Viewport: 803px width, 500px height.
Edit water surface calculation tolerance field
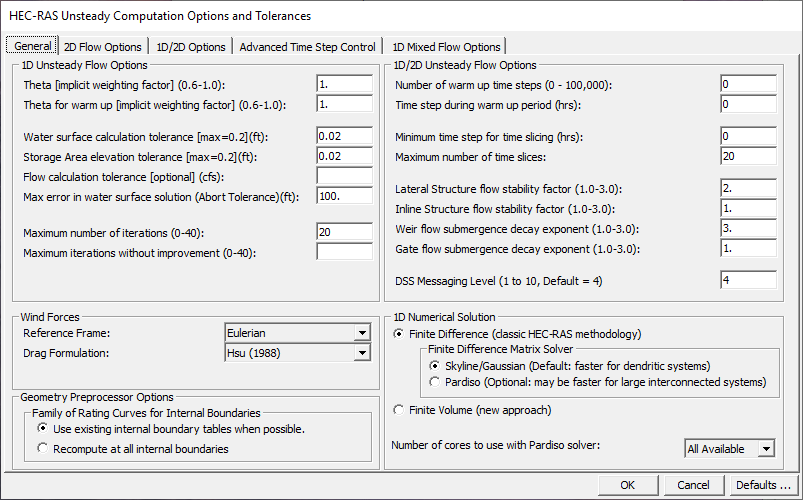click(x=345, y=136)
